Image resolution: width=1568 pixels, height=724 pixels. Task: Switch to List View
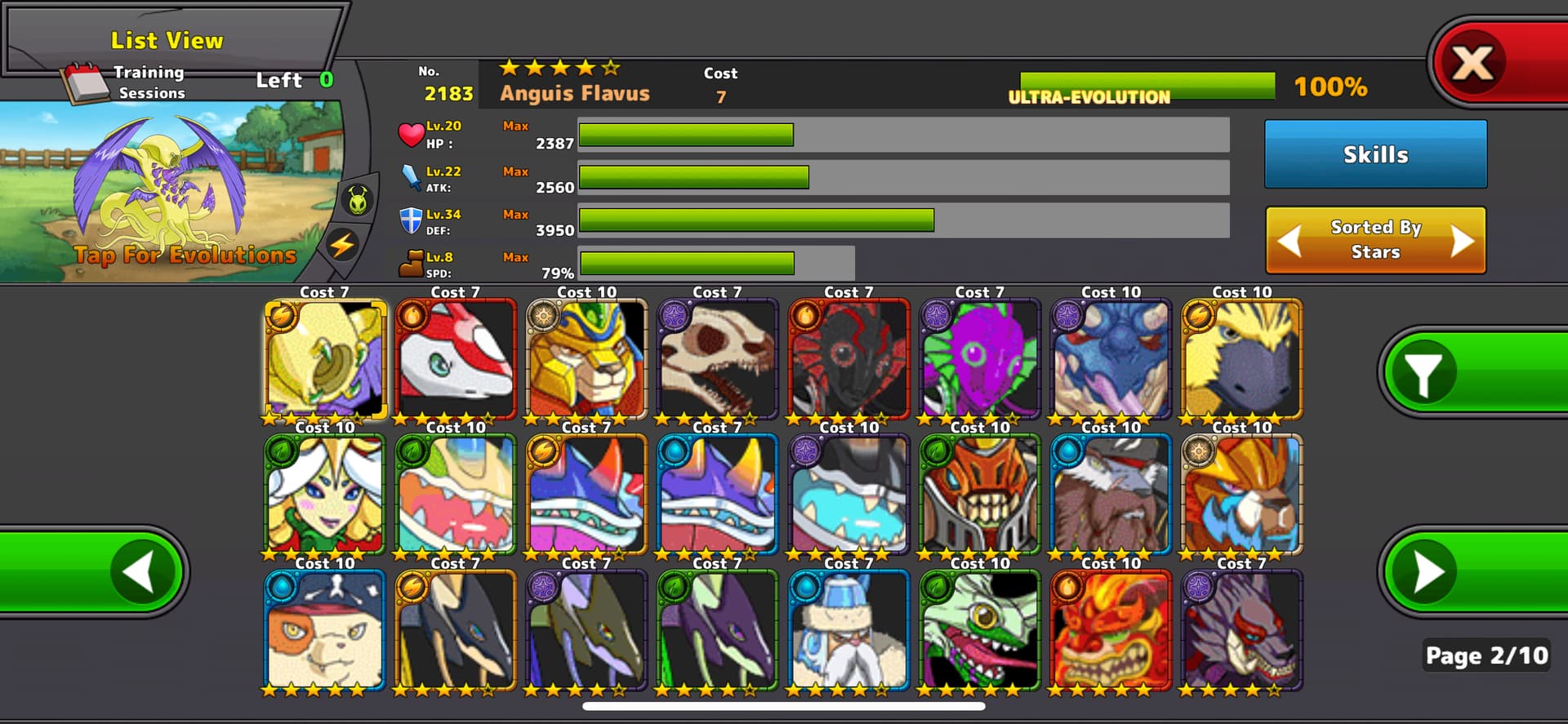pyautogui.click(x=167, y=40)
